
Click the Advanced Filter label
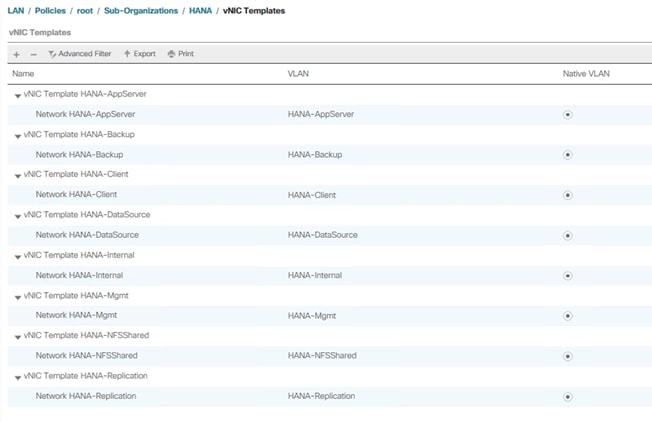[85, 54]
